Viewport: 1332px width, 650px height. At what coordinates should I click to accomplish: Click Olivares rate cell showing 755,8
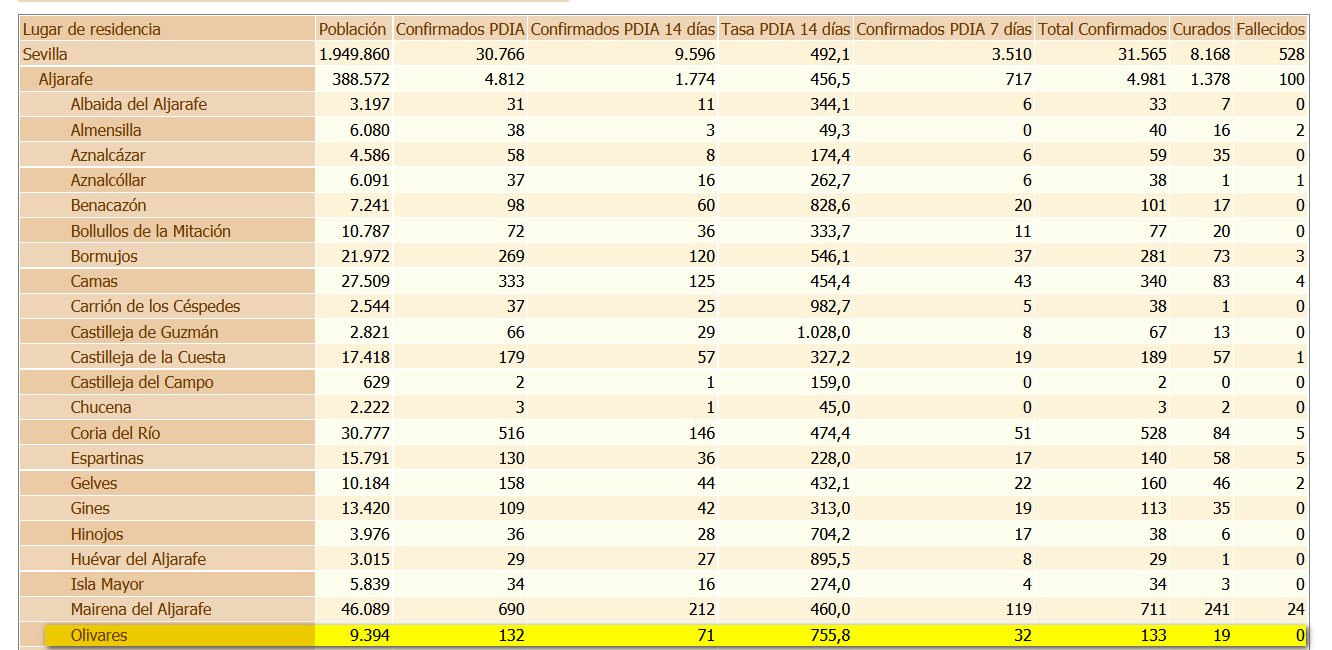pyautogui.click(x=828, y=635)
